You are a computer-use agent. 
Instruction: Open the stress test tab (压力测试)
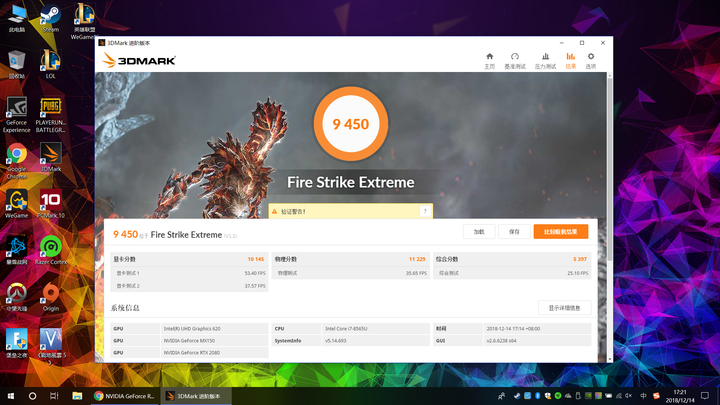[x=545, y=61]
